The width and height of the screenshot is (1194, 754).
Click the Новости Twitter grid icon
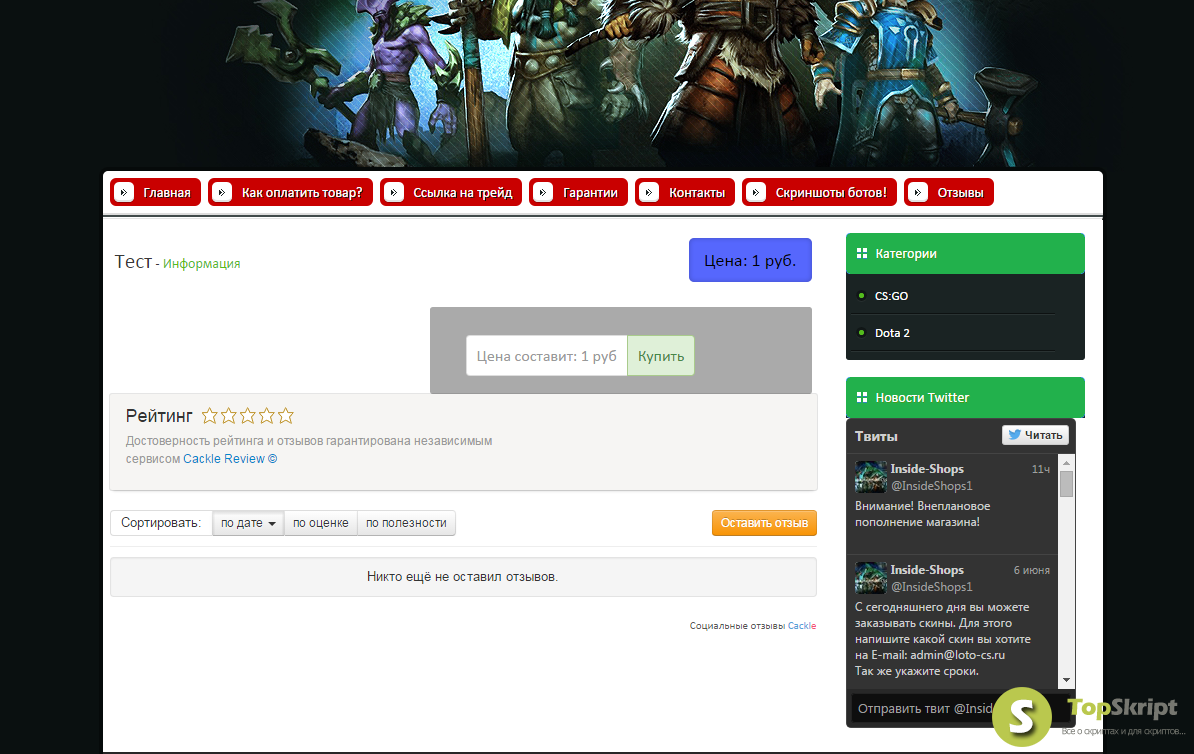click(862, 398)
